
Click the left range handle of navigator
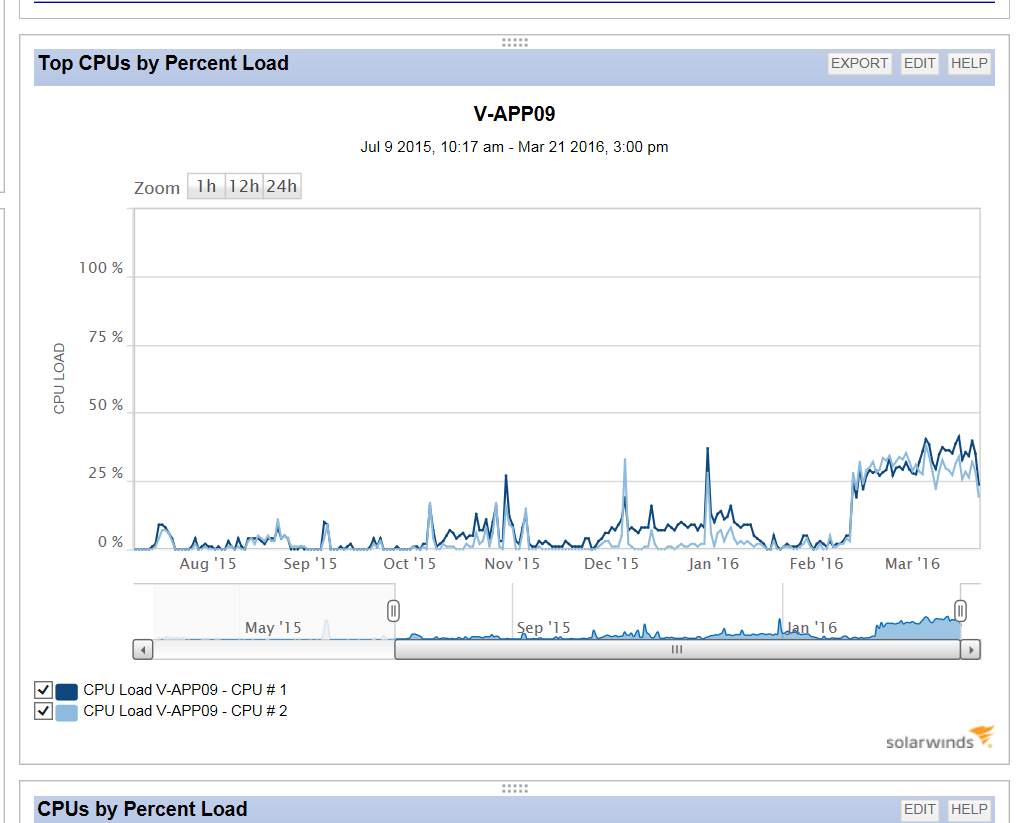click(393, 611)
